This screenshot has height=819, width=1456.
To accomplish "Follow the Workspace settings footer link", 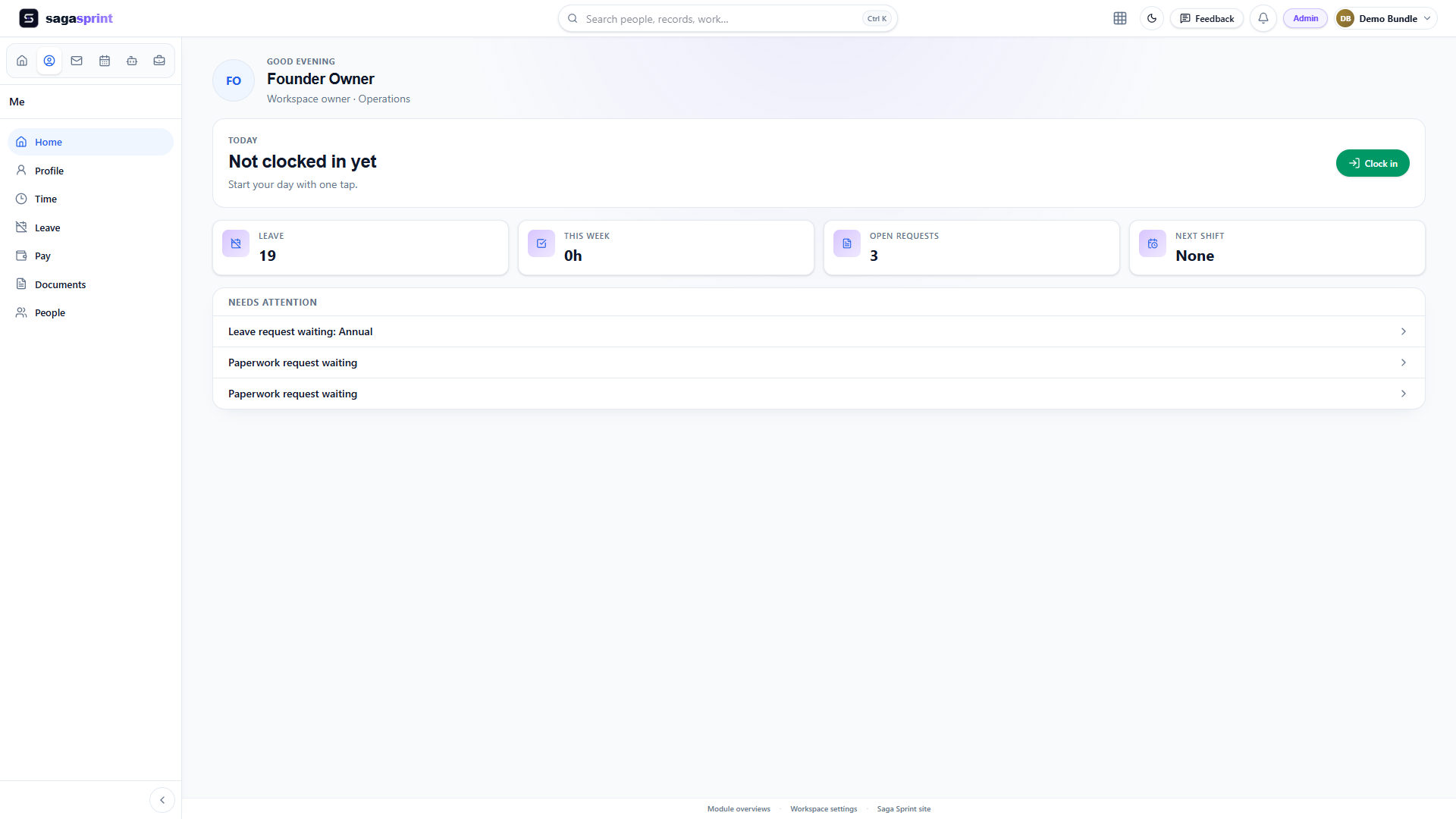I will point(824,809).
